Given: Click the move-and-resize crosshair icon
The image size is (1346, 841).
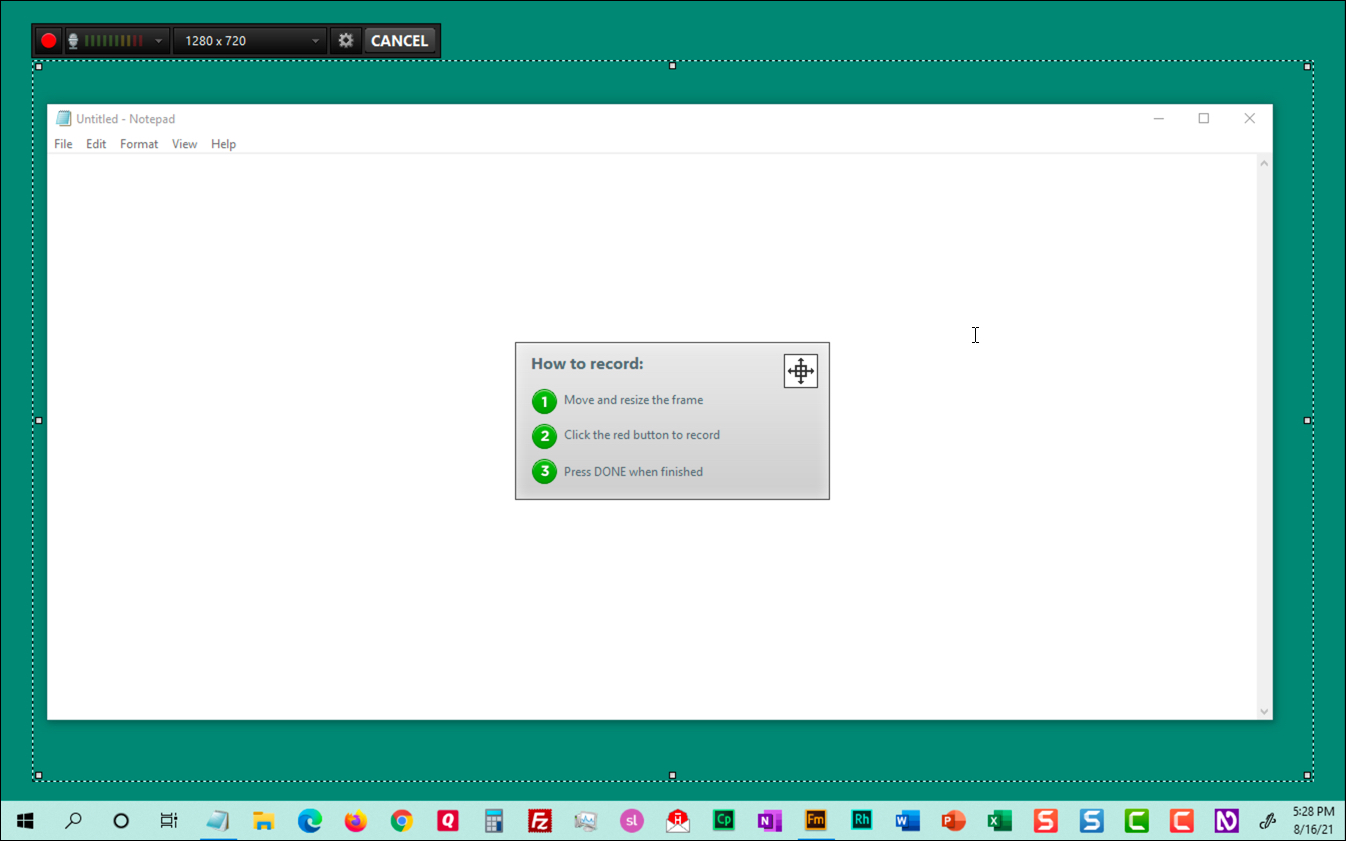Looking at the screenshot, I should pos(800,370).
